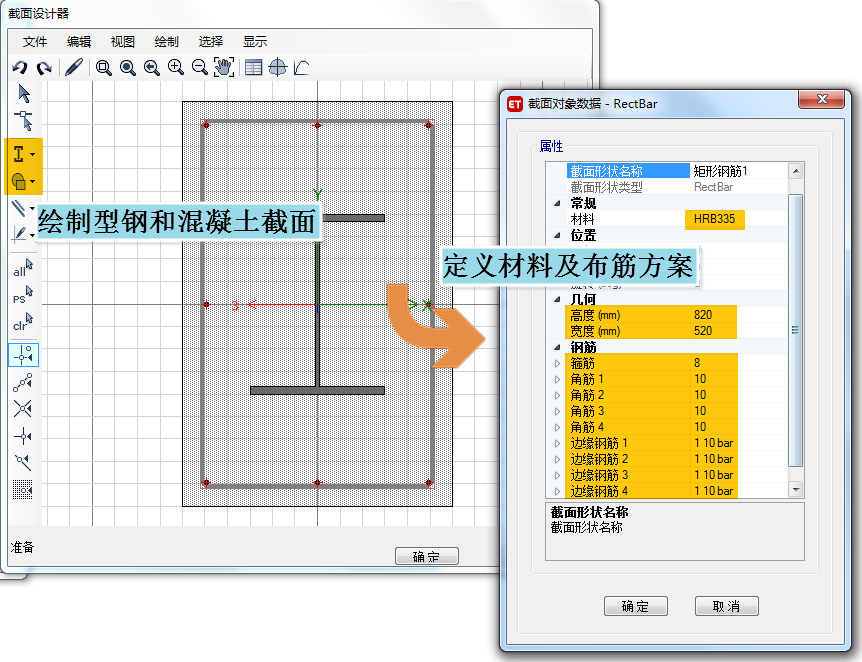Image resolution: width=862 pixels, height=662 pixels.
Task: Open the 绘制 menu
Action: pyautogui.click(x=166, y=41)
